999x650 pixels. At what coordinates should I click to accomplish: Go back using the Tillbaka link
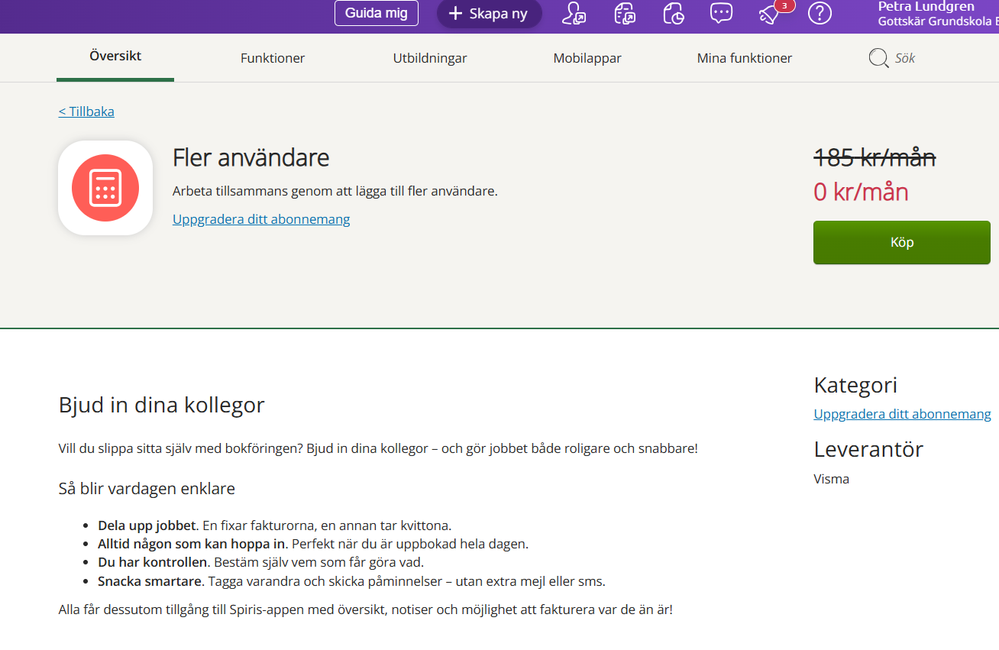tap(85, 111)
